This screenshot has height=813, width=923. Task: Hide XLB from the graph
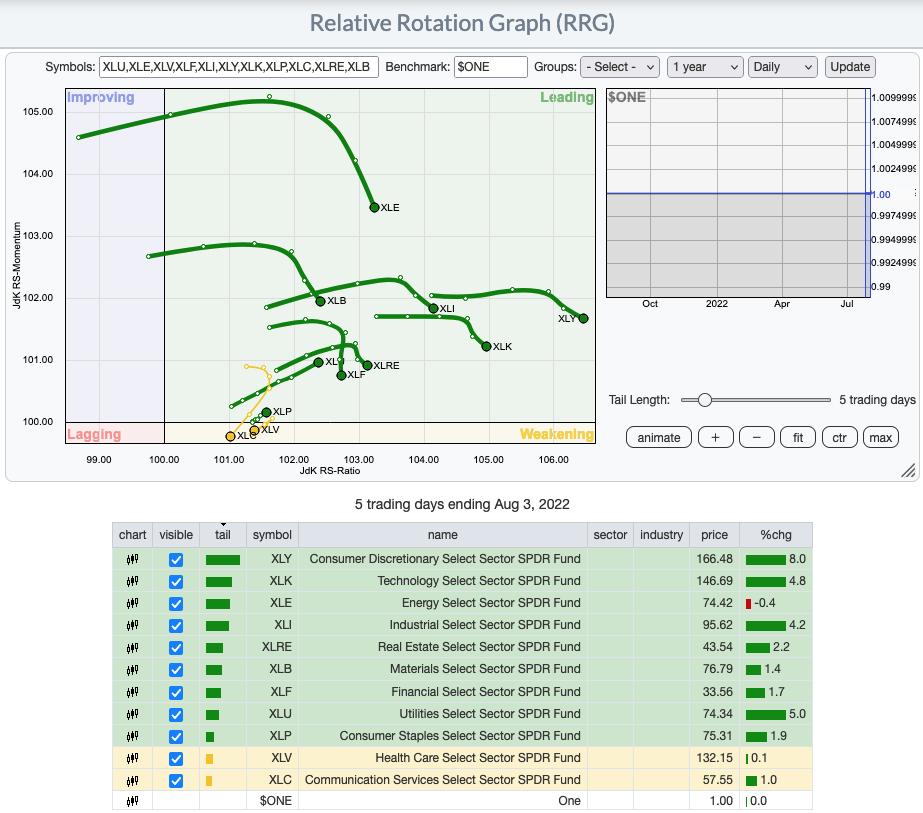(x=176, y=670)
